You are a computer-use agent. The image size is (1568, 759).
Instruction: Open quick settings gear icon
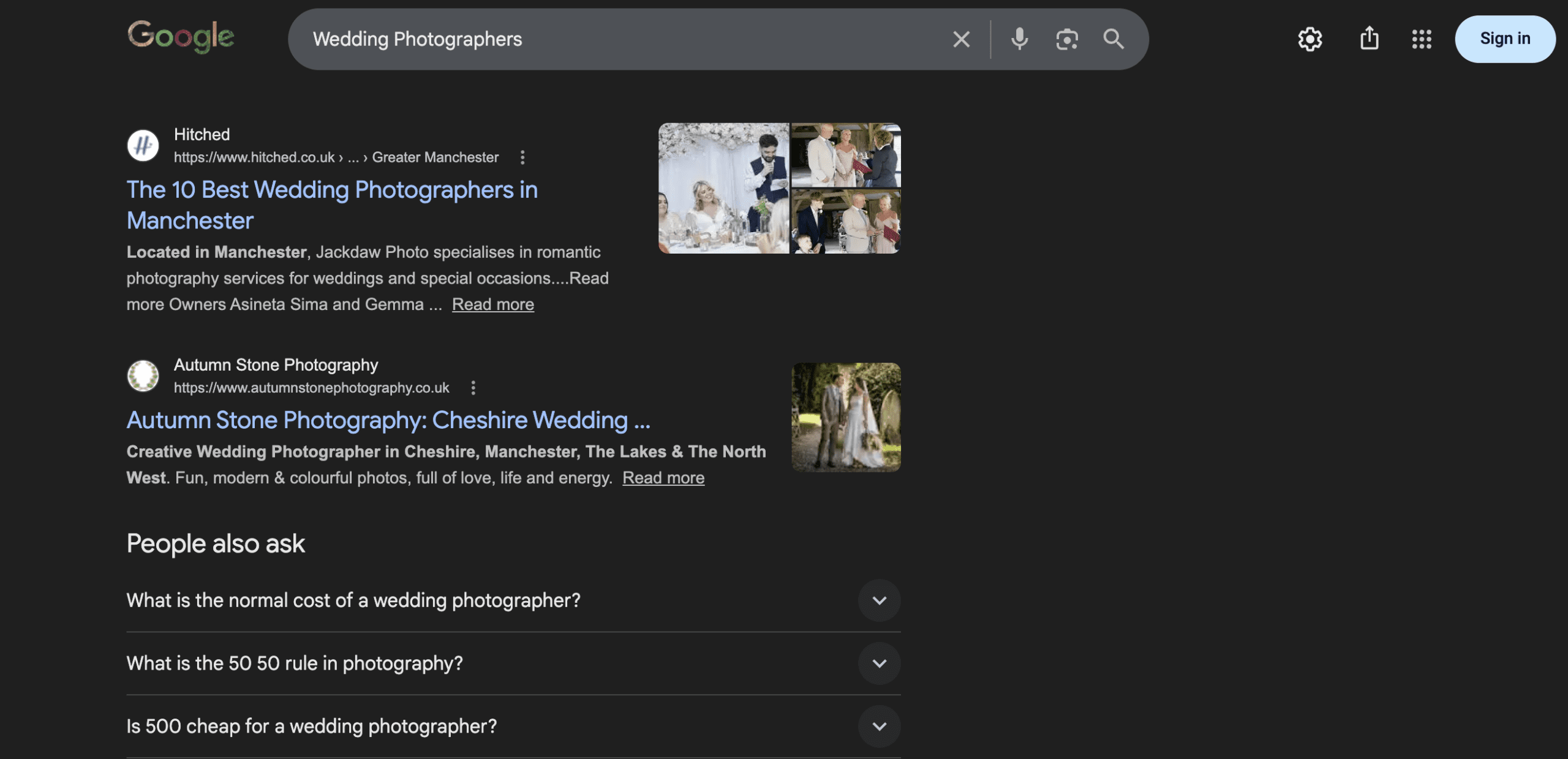(1310, 39)
